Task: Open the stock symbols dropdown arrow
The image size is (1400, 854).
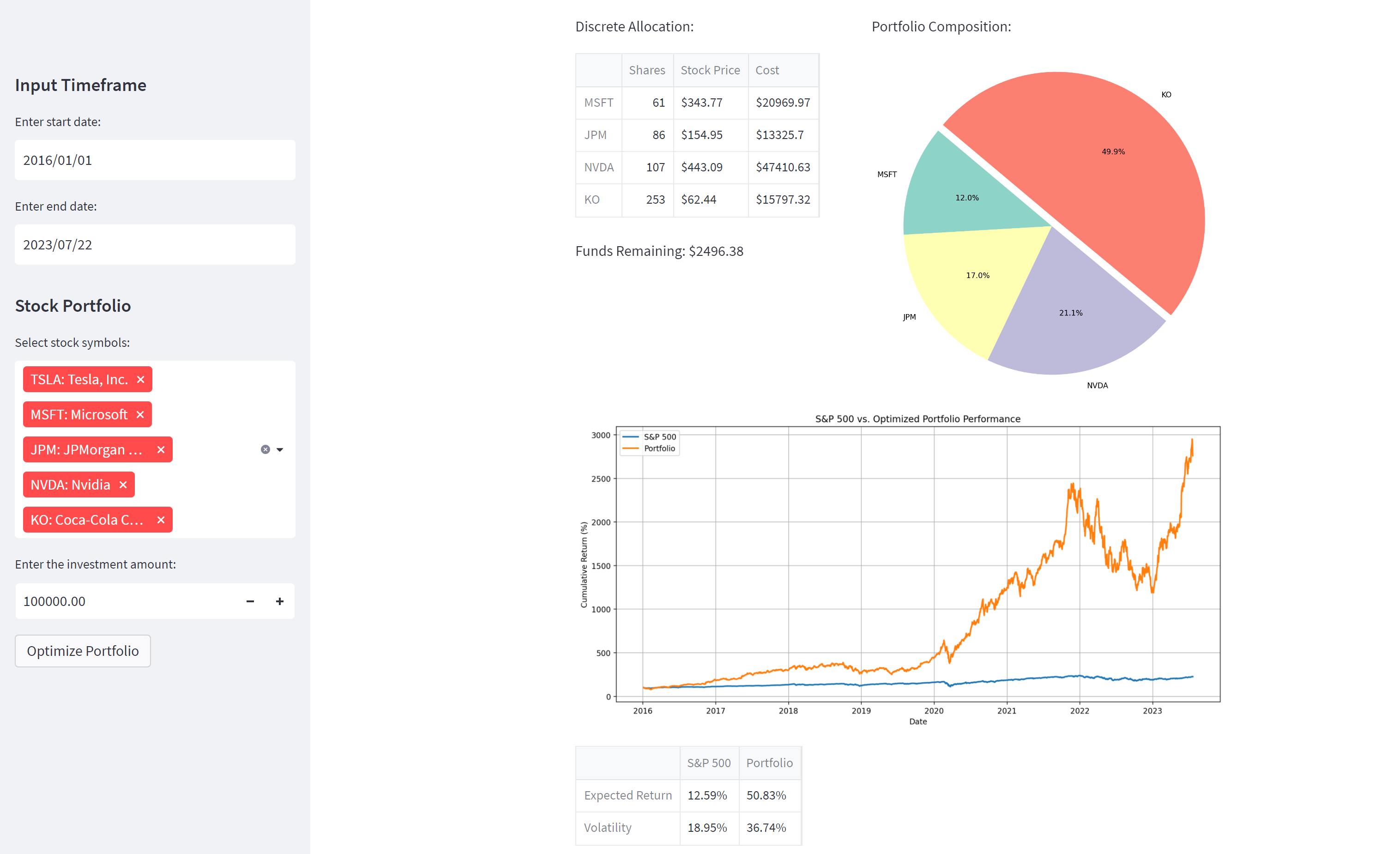Action: click(x=280, y=449)
